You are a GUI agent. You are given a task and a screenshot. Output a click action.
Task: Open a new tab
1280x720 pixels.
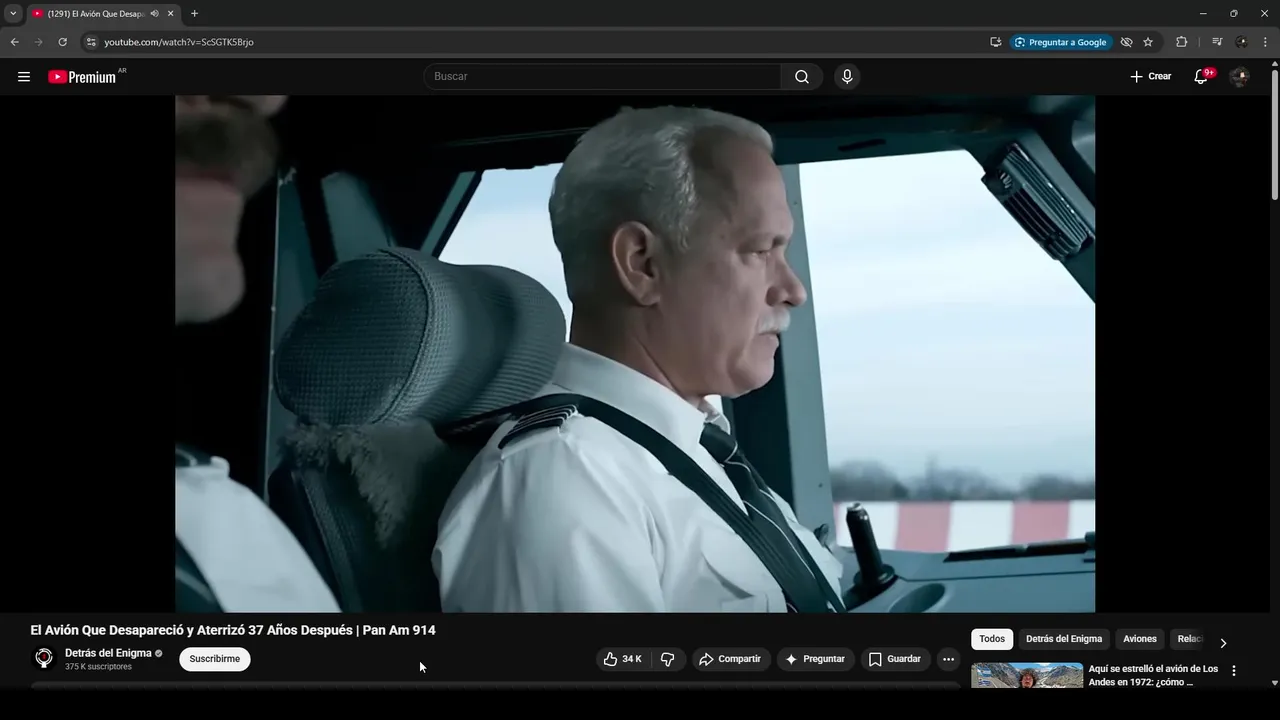(194, 13)
